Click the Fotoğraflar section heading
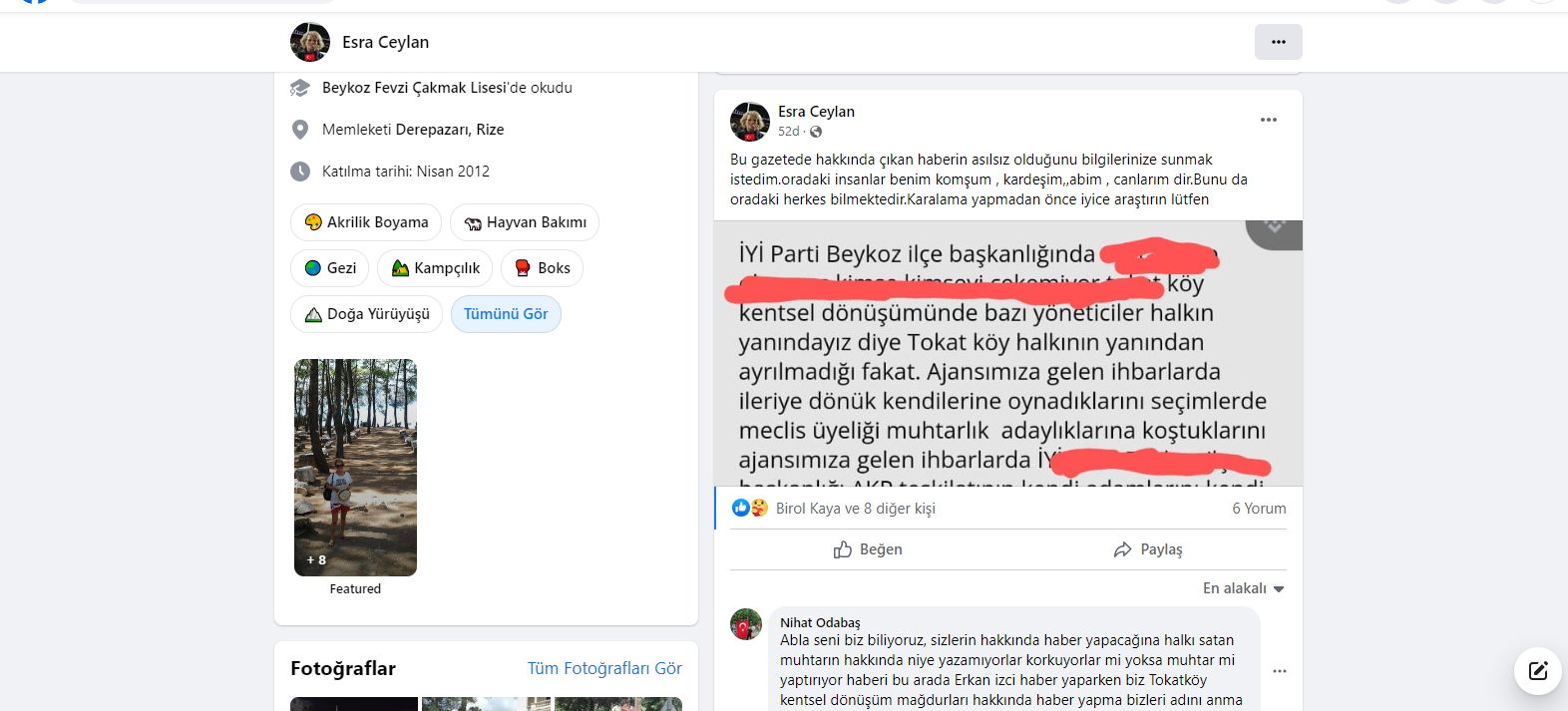Screen dimensions: 1568x711 tap(343, 668)
